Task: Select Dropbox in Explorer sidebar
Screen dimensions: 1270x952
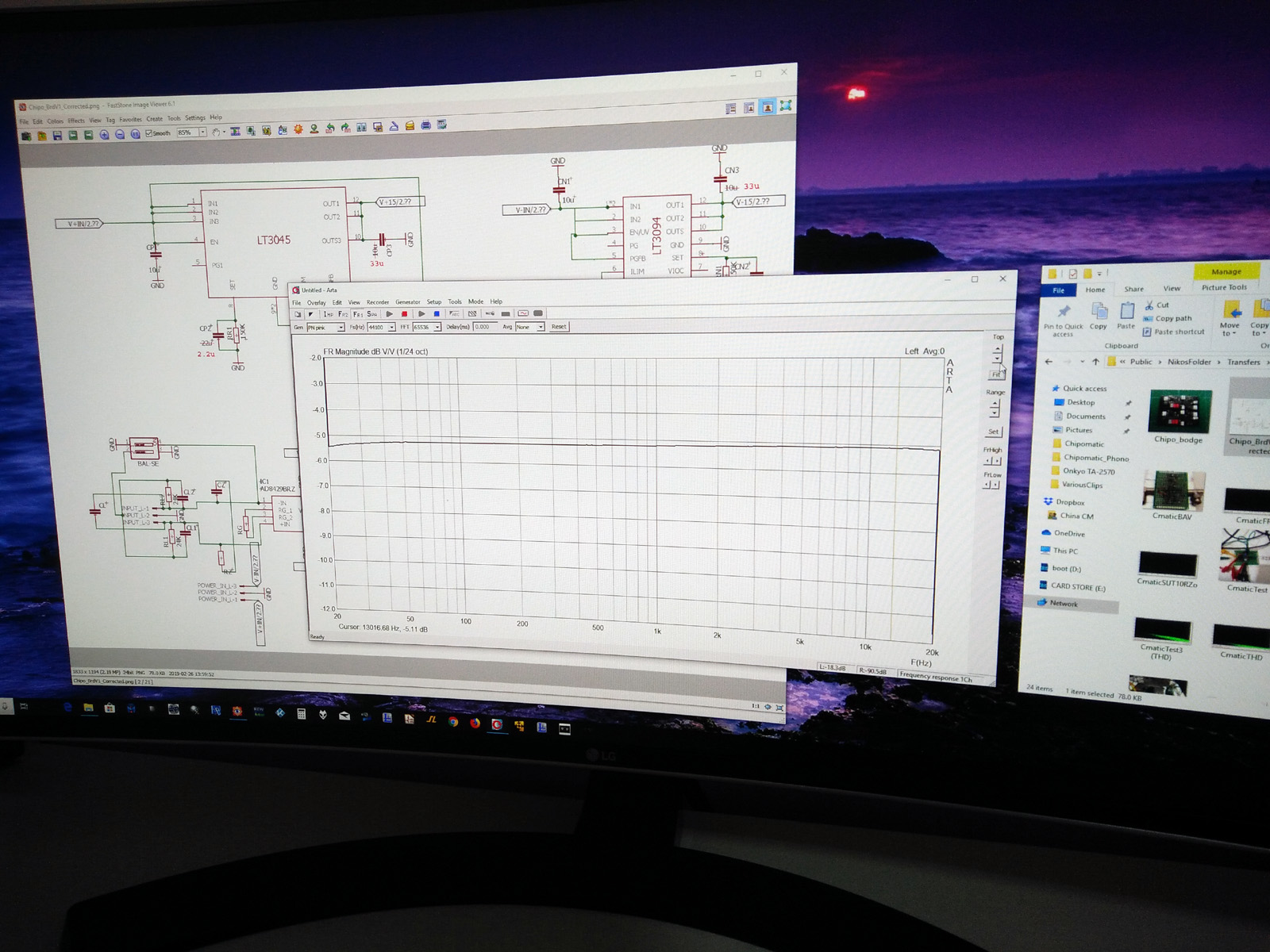Action: tap(1064, 502)
